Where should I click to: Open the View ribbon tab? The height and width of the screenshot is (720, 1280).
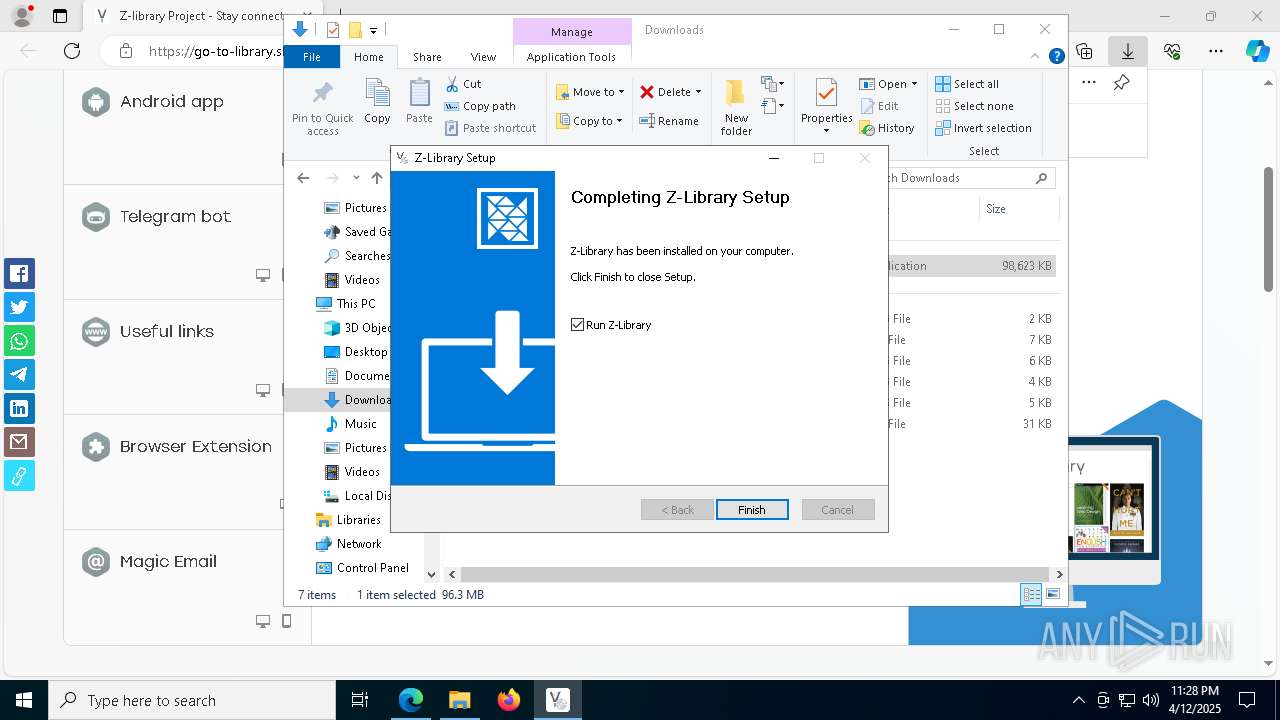click(x=483, y=57)
